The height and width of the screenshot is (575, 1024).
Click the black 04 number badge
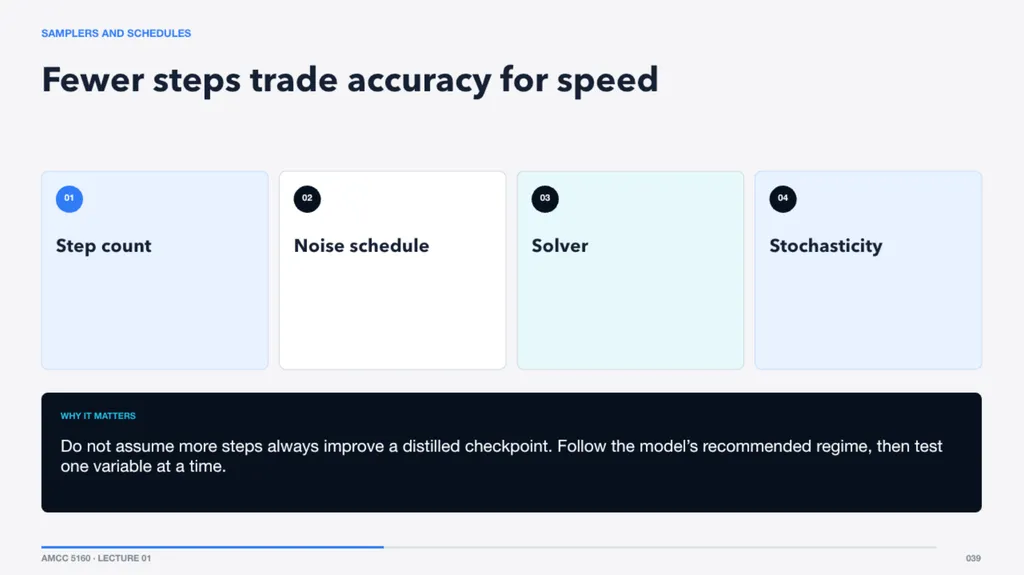pos(782,199)
